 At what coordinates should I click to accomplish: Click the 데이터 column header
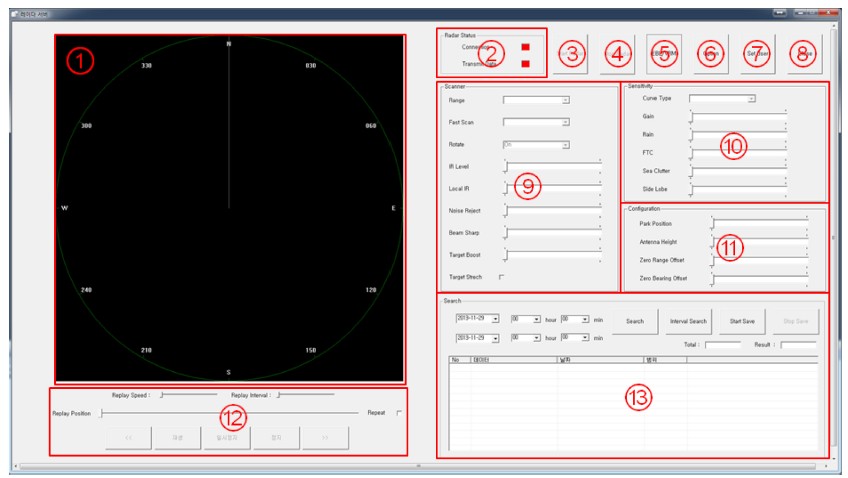point(514,360)
